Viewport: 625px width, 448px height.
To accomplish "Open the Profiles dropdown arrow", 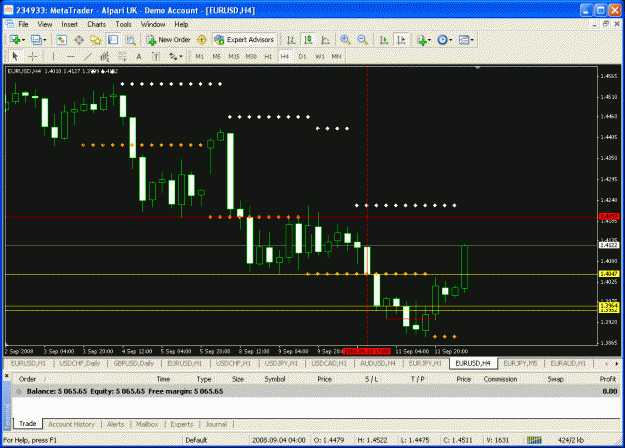I will pos(44,40).
